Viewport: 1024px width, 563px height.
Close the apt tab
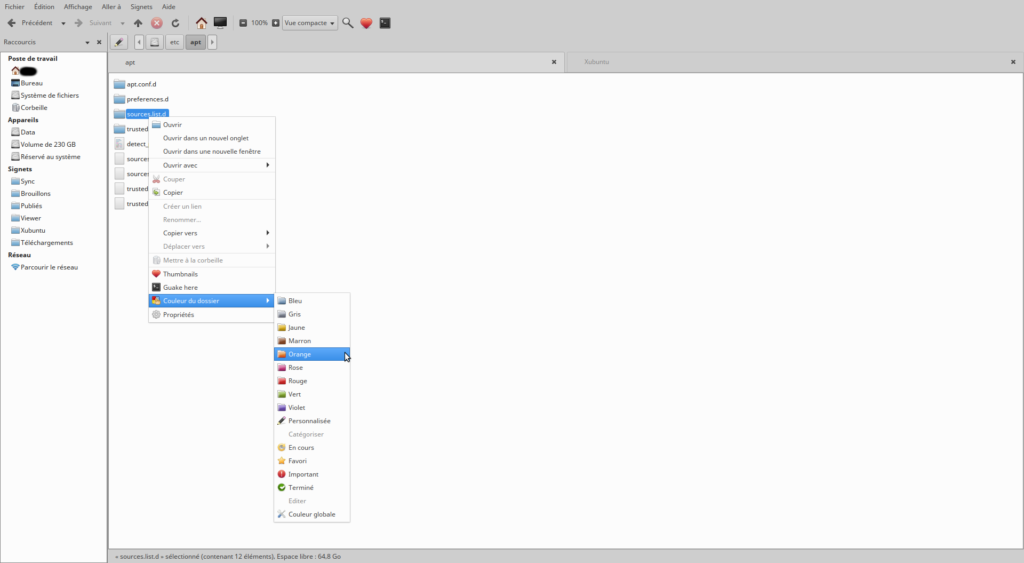(x=554, y=62)
